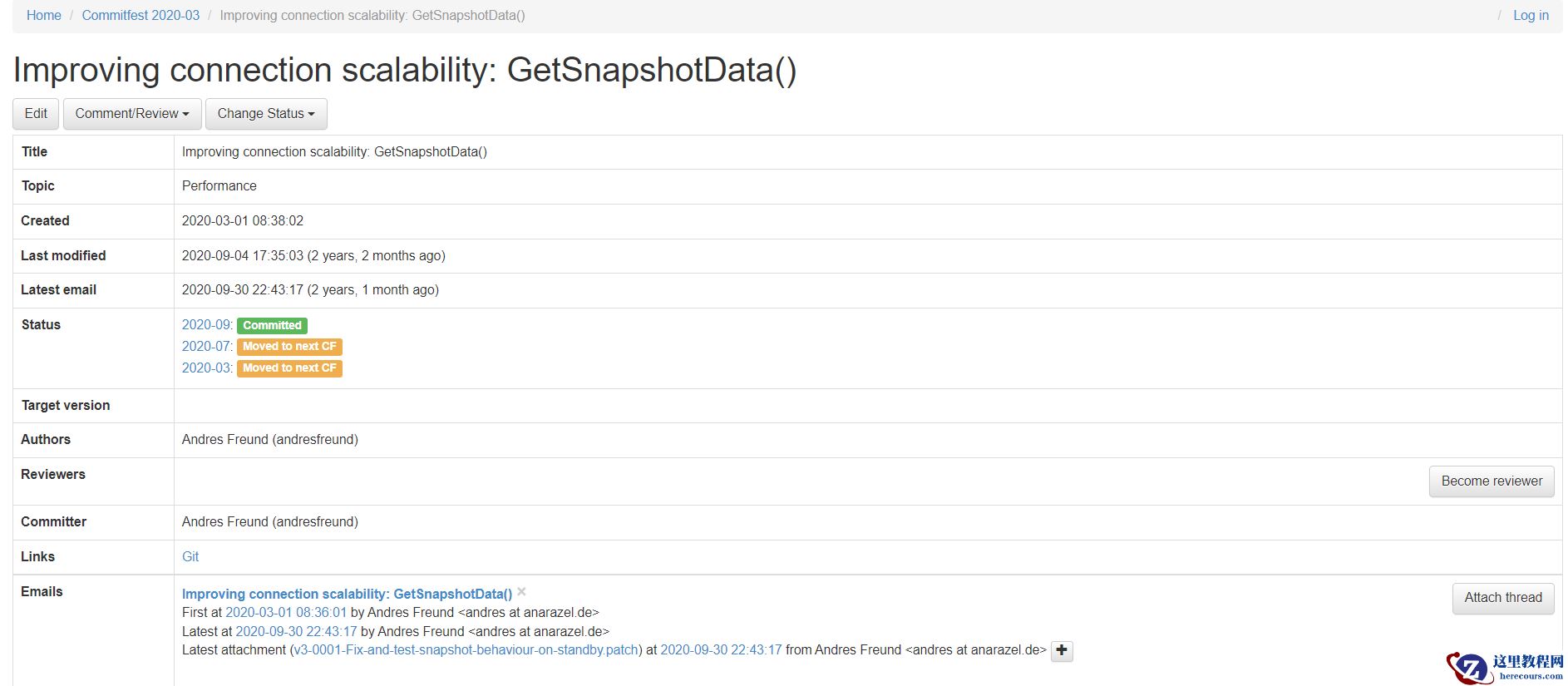Viewport: 1568px width, 686px height.
Task: Open the email thread title link
Action: click(347, 594)
